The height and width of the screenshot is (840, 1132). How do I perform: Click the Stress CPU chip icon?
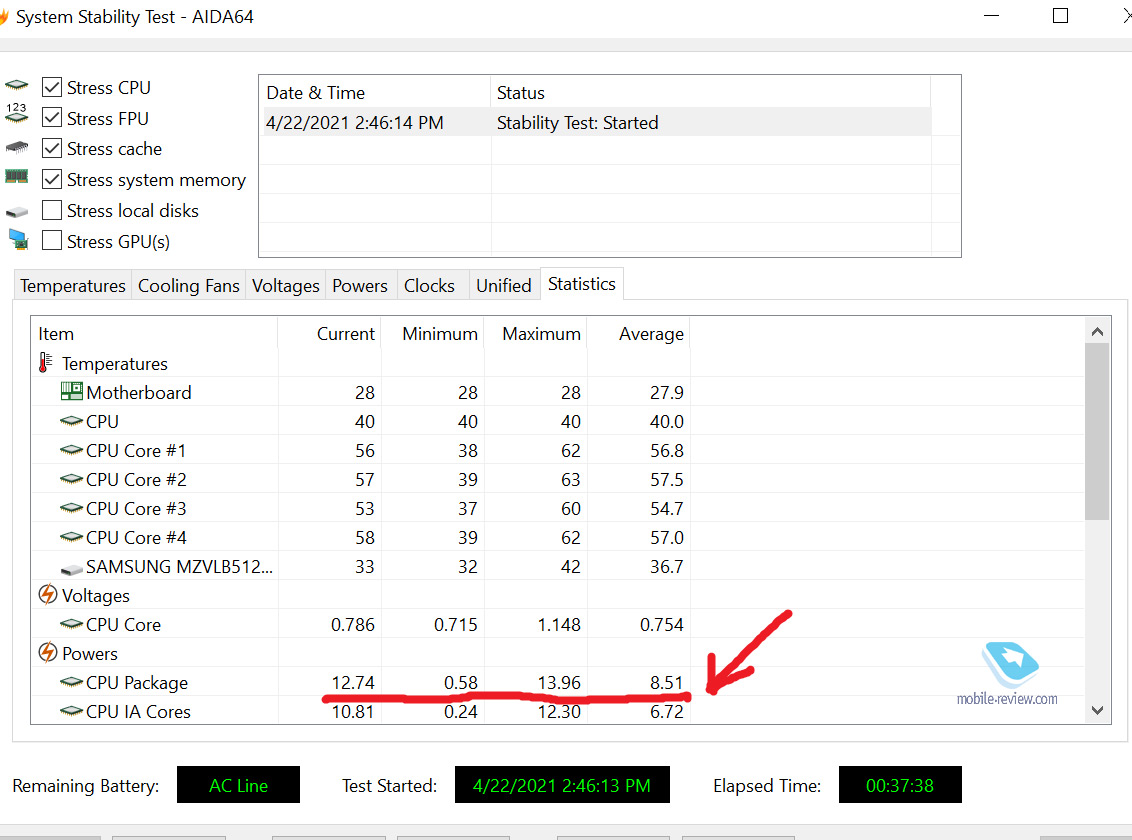click(x=17, y=86)
